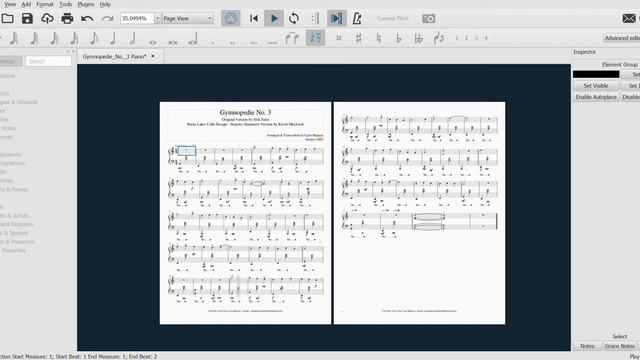Click the envelope feedback icon
640x360 pixels.
[629, 18]
